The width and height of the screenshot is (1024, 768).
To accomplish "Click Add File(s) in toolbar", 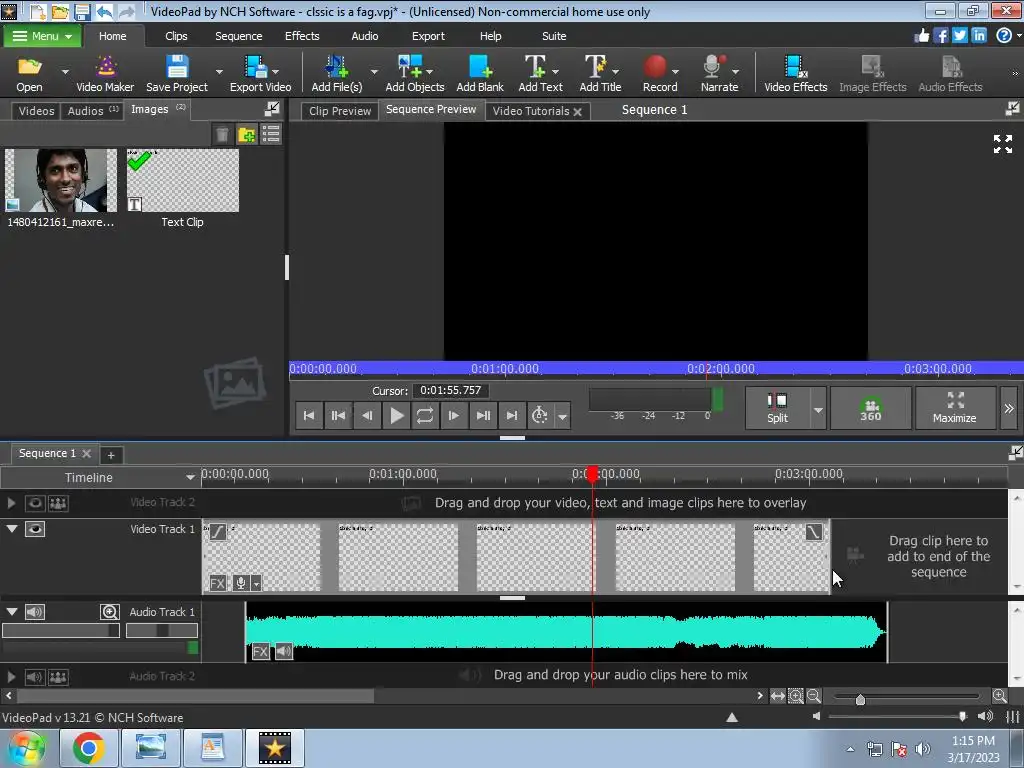I will (x=336, y=73).
